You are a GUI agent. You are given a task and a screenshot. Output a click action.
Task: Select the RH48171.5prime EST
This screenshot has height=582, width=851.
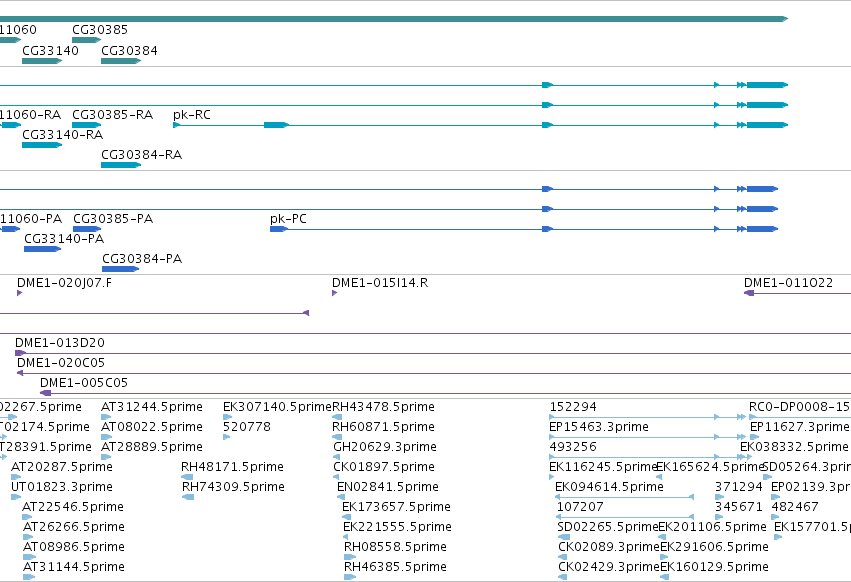pyautogui.click(x=187, y=477)
